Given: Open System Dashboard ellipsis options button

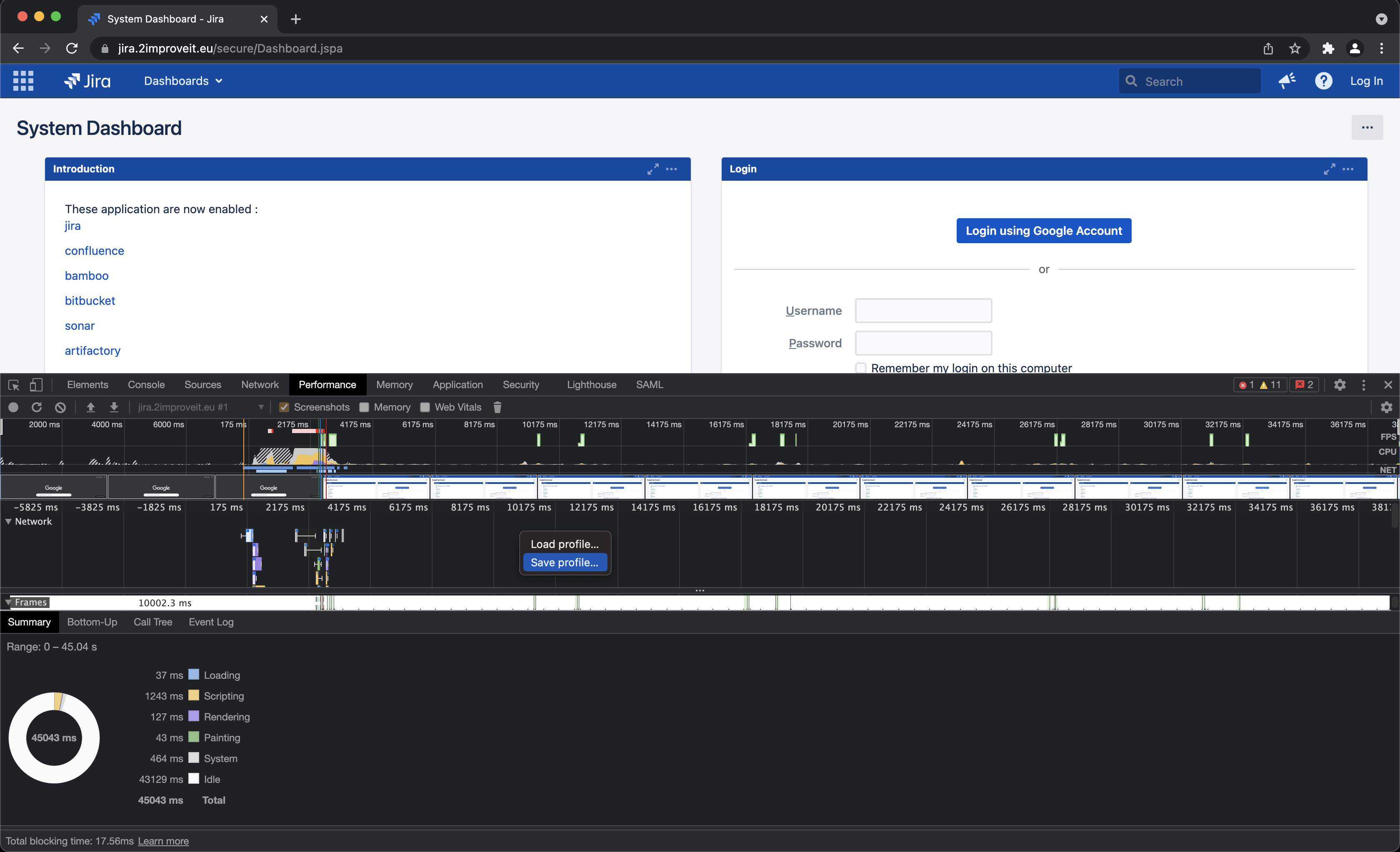Looking at the screenshot, I should pyautogui.click(x=1367, y=128).
